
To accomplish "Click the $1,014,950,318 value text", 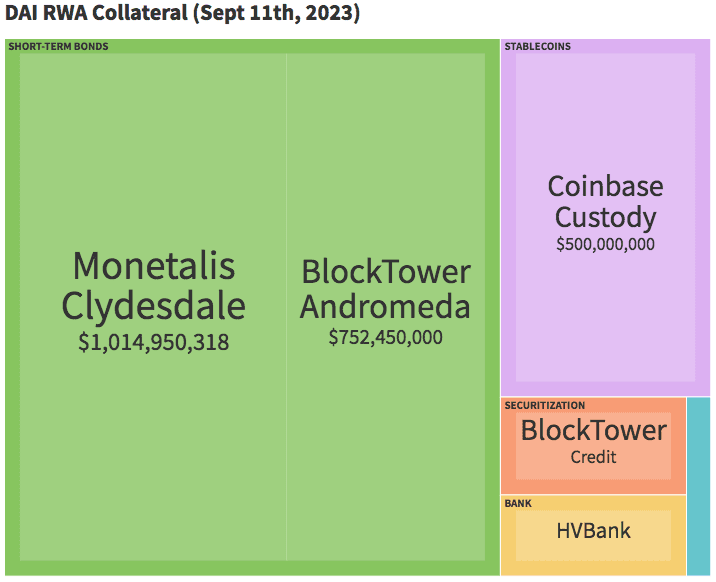I will point(153,342).
